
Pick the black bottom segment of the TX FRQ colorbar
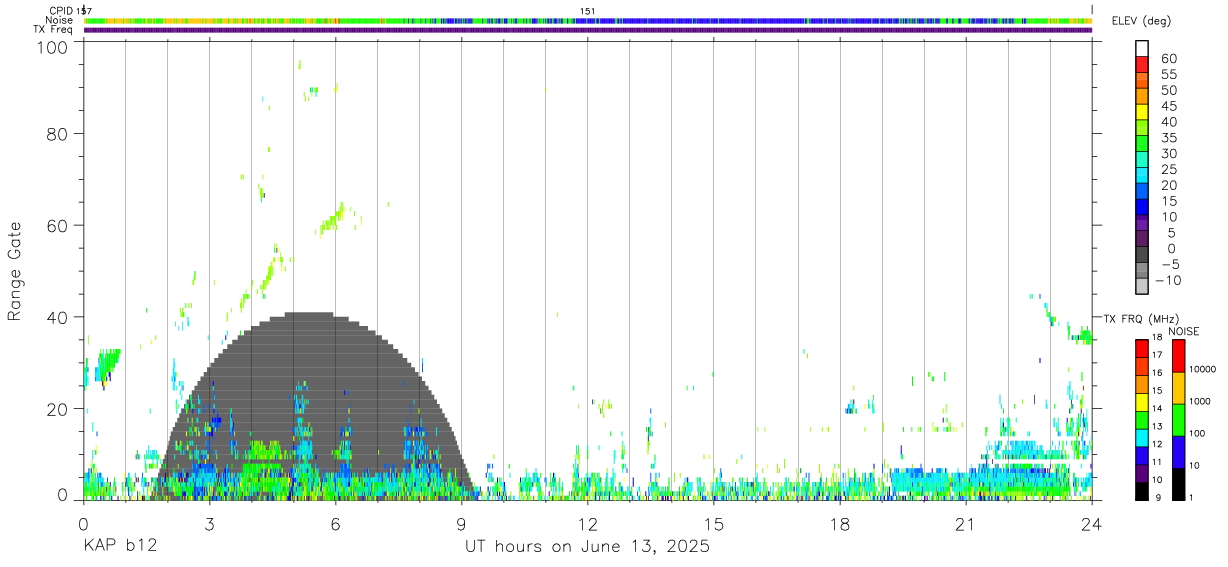(x=1142, y=491)
